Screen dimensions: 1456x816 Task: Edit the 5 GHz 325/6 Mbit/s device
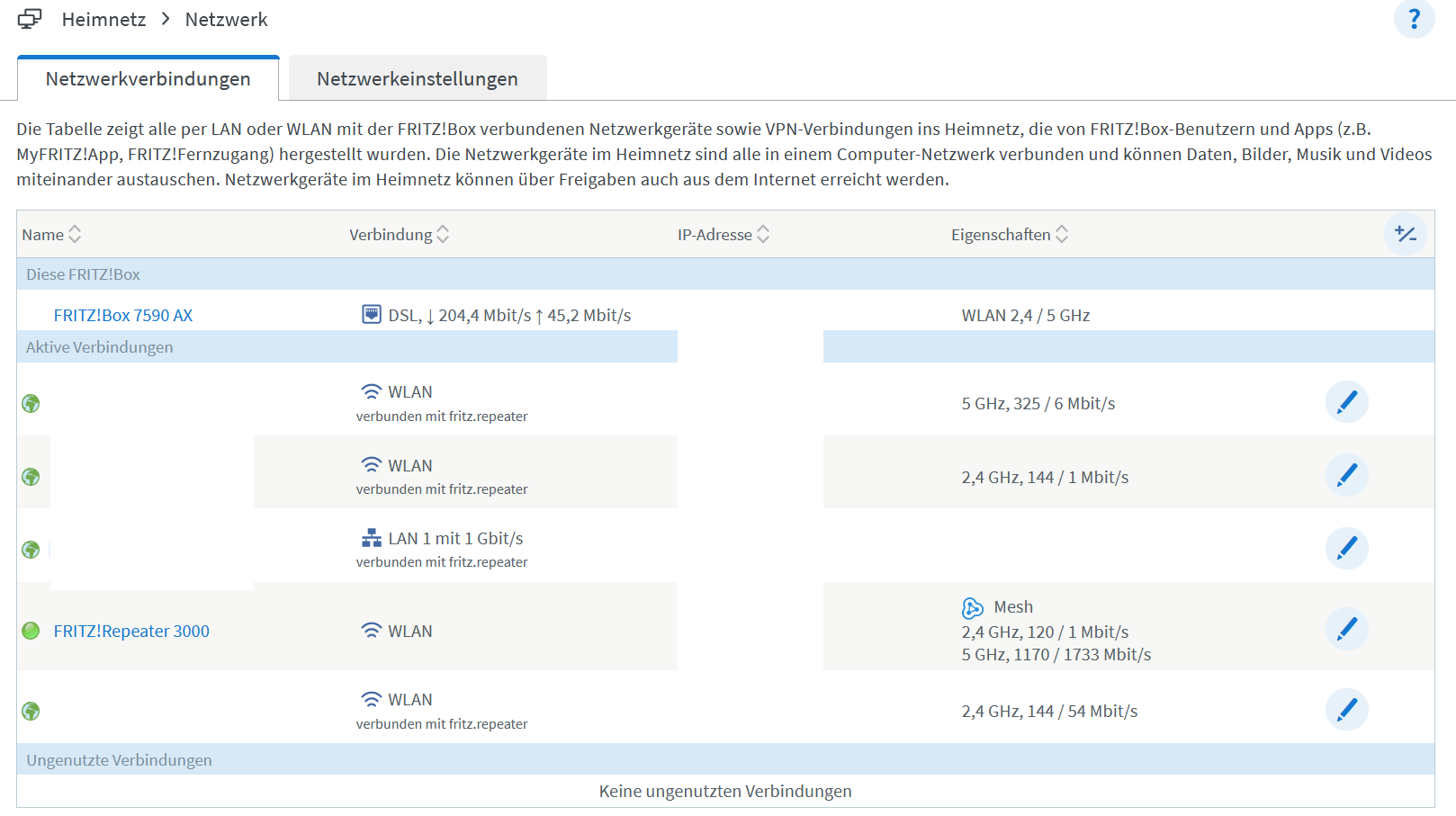coord(1347,401)
